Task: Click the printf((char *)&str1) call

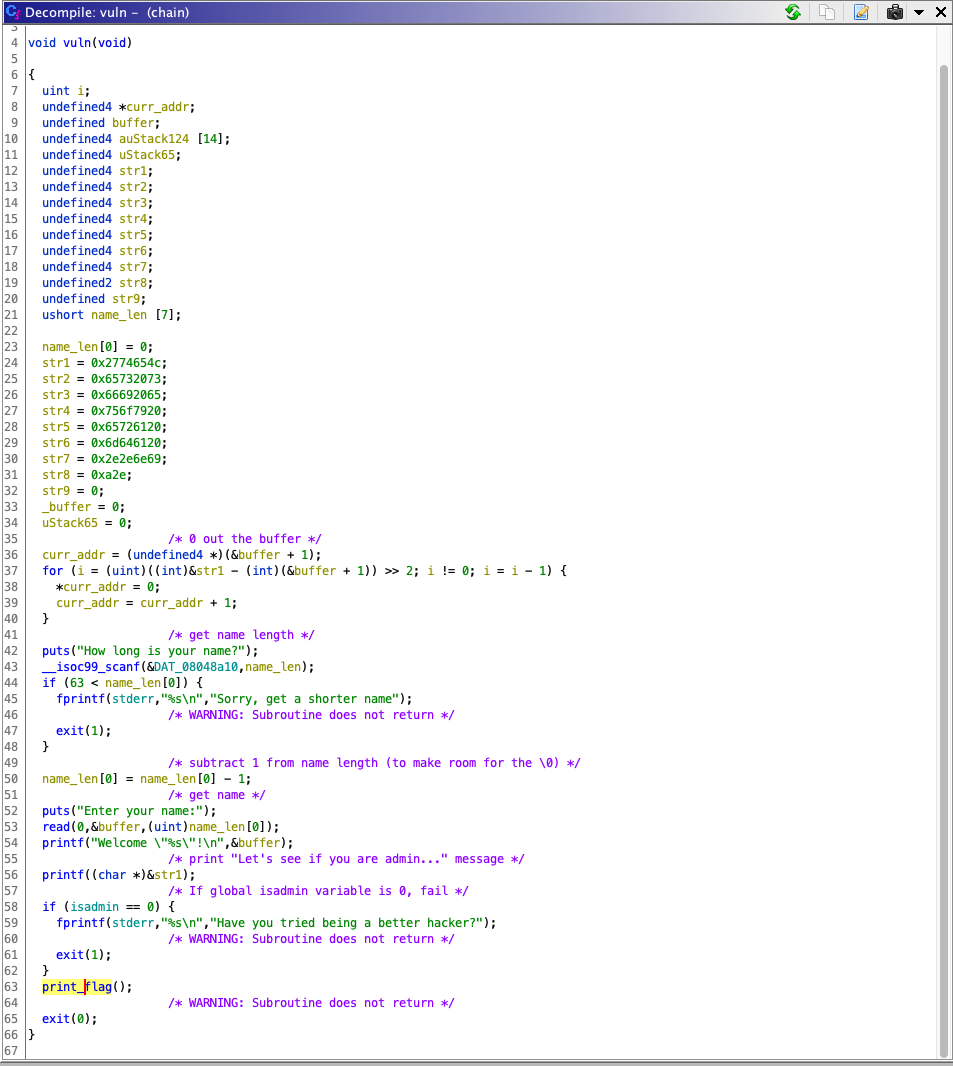Action: pos(118,875)
